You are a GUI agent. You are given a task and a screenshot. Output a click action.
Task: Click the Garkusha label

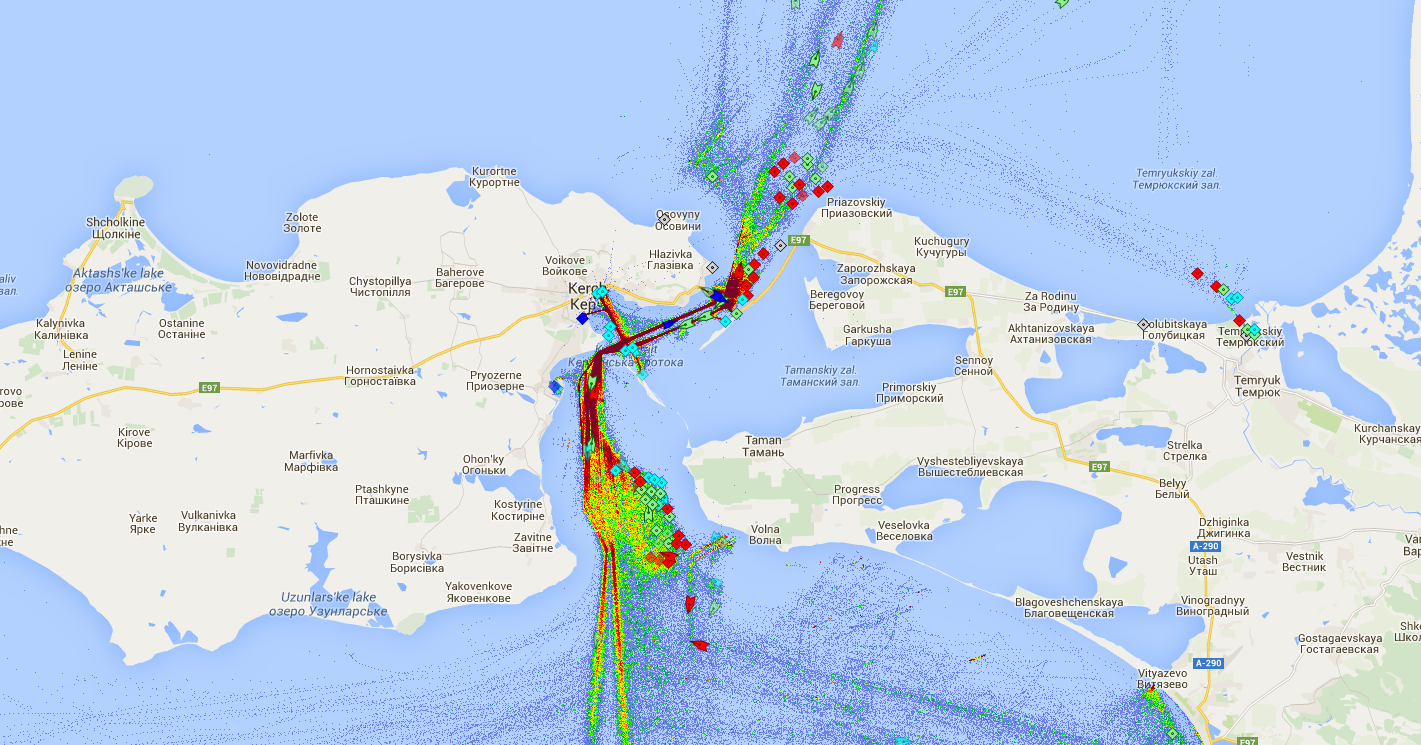coord(867,335)
